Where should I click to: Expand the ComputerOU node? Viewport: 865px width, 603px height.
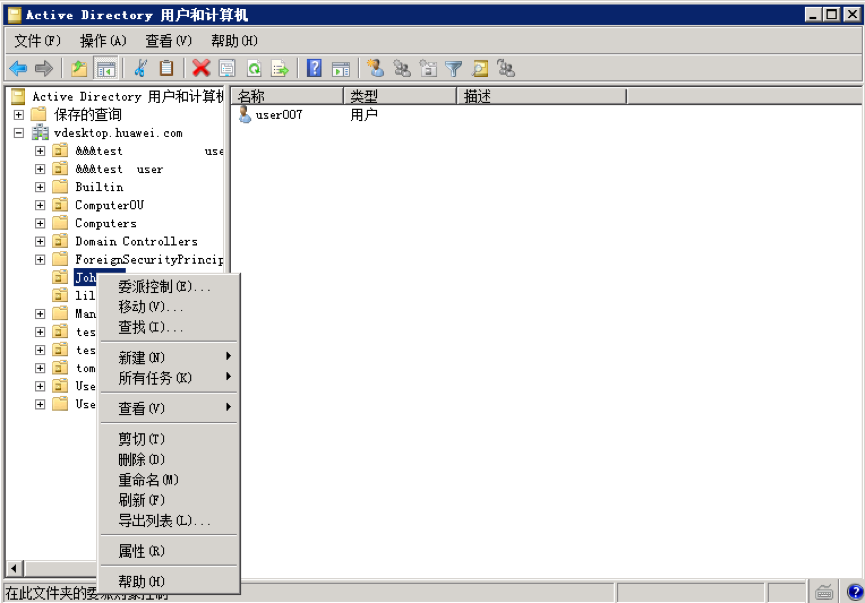pyautogui.click(x=40, y=205)
